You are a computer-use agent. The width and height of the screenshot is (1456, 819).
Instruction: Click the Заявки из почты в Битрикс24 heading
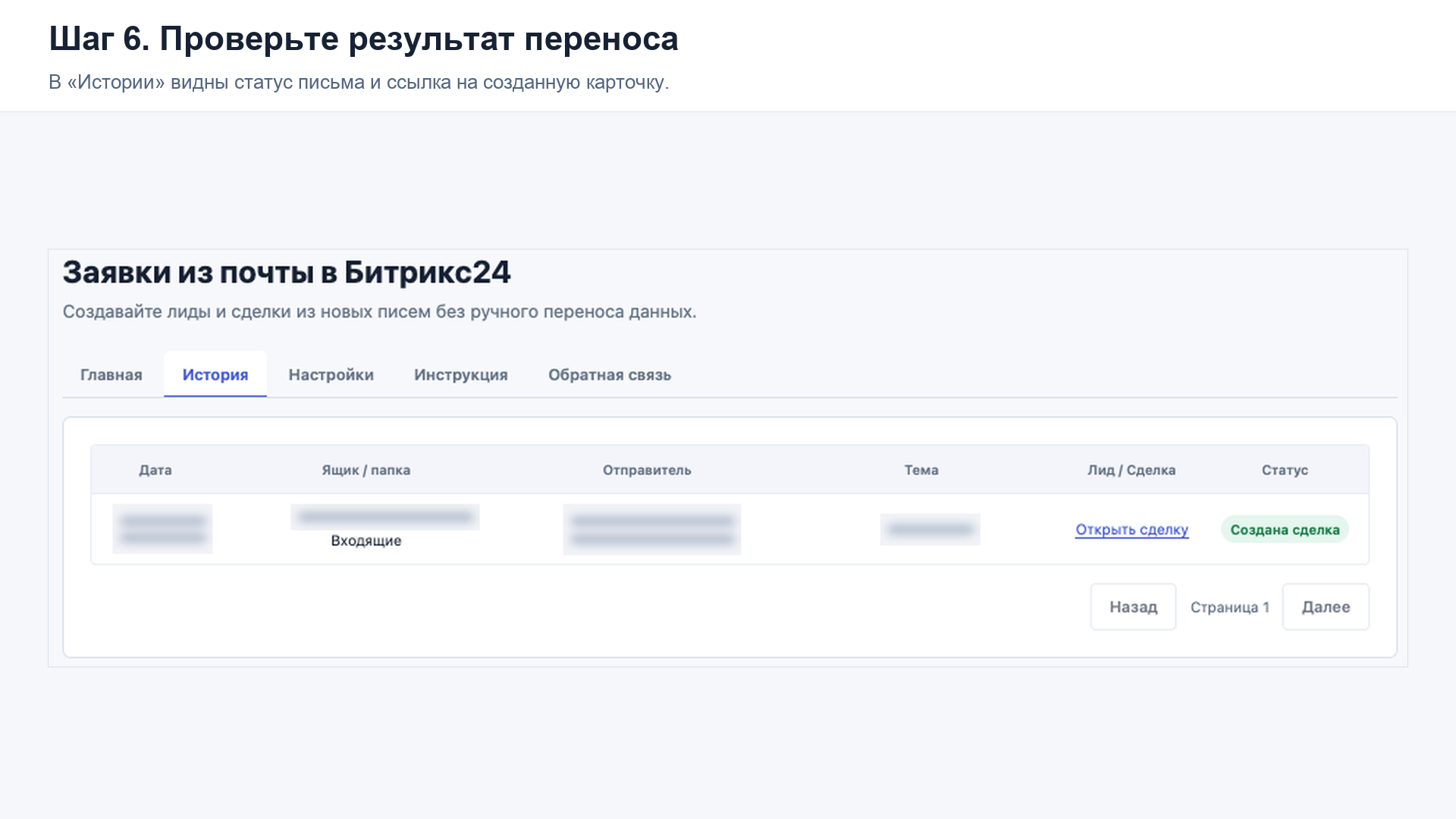point(287,272)
